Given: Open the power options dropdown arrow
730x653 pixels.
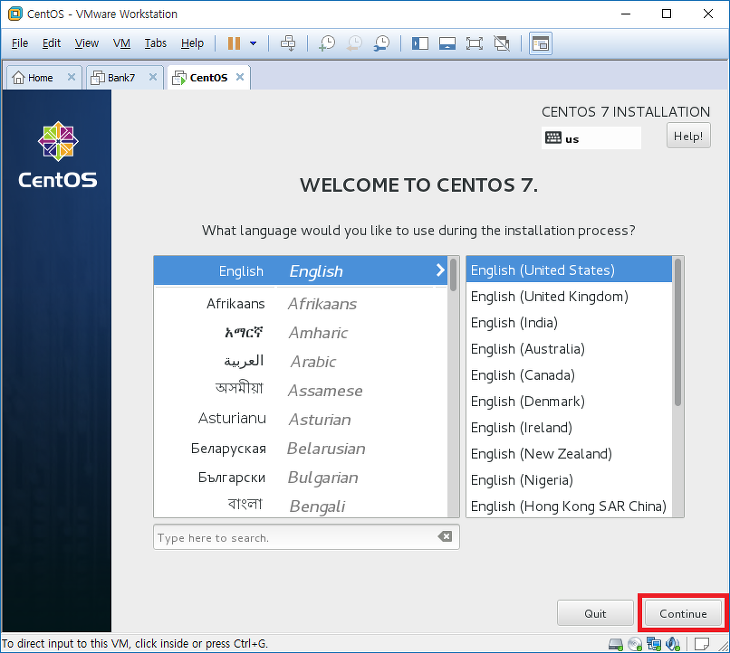Looking at the screenshot, I should 253,43.
